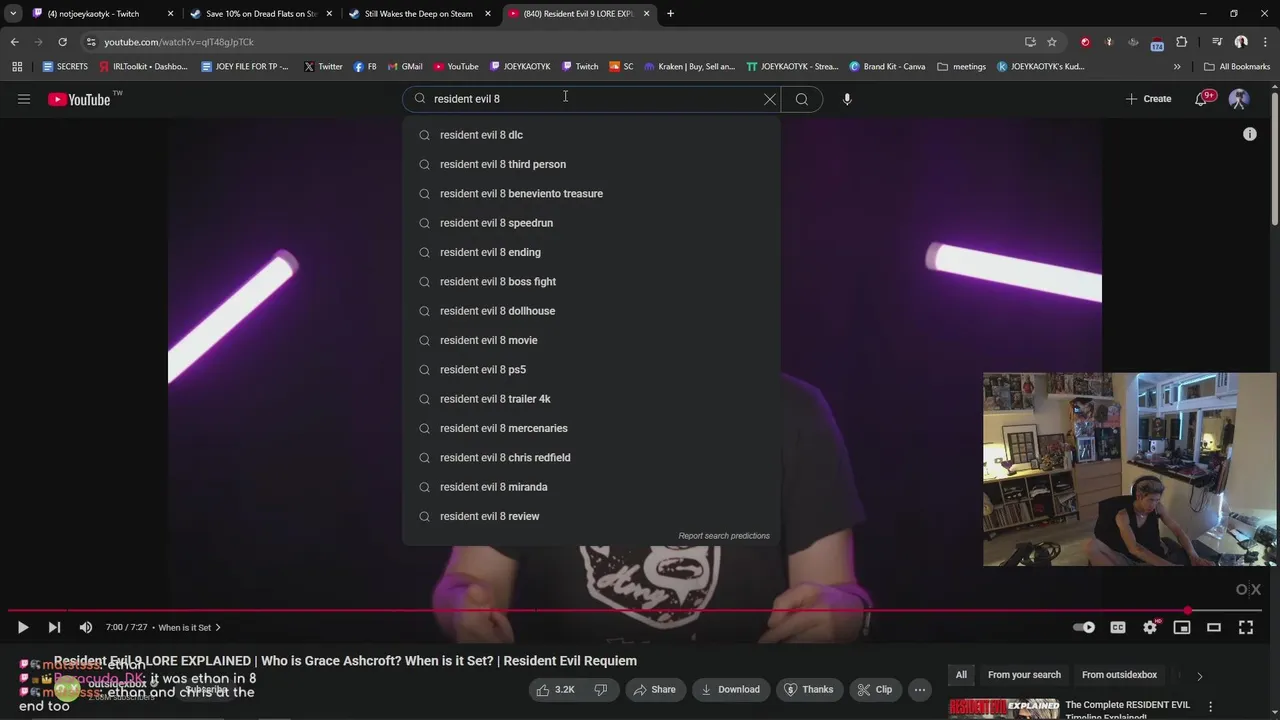Like the video (3.2K)

click(554, 689)
